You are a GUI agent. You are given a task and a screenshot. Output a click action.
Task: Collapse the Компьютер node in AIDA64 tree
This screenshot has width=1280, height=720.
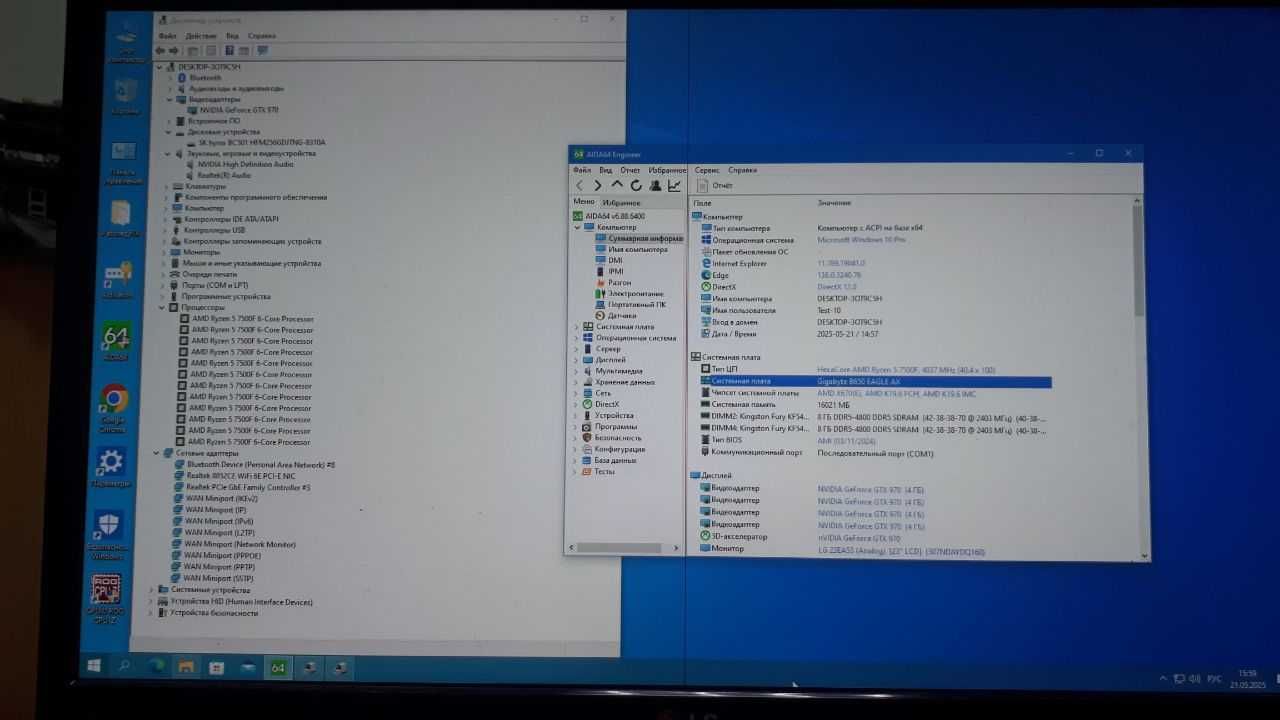[578, 227]
